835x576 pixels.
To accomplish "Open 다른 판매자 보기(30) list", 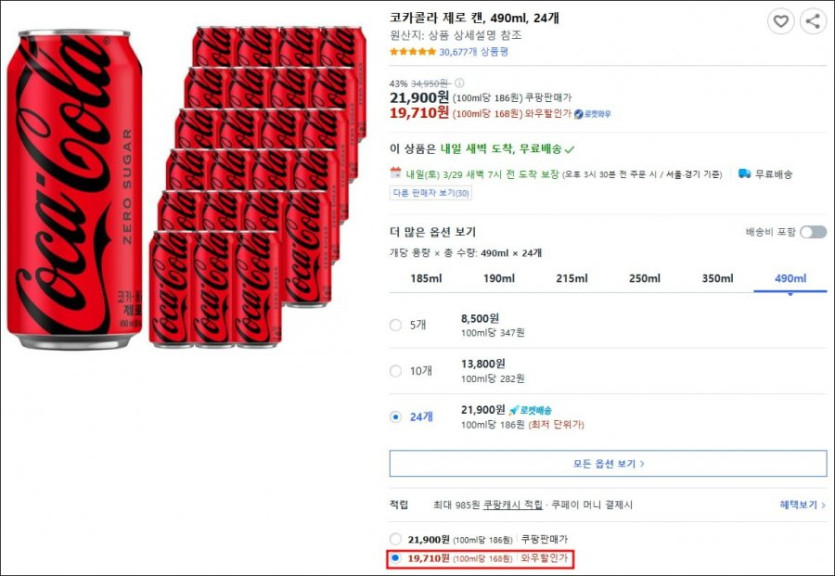I will pyautogui.click(x=431, y=193).
